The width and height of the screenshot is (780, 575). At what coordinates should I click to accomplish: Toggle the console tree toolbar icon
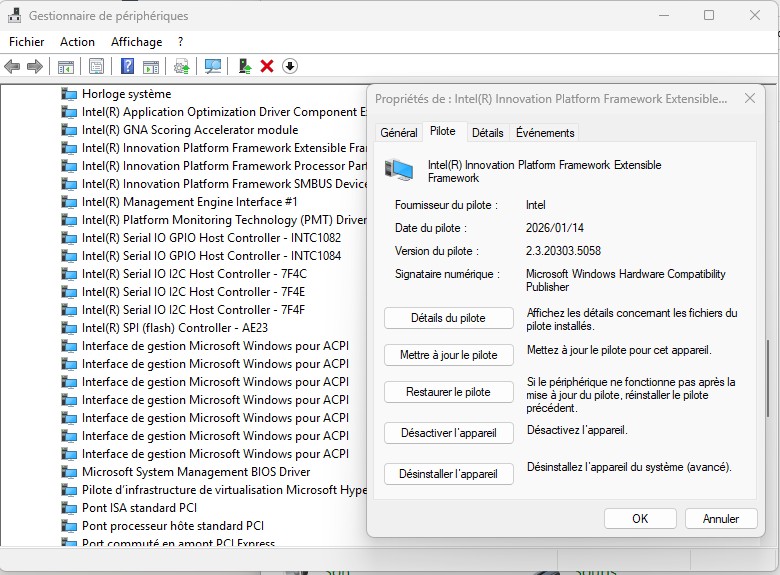click(66, 66)
